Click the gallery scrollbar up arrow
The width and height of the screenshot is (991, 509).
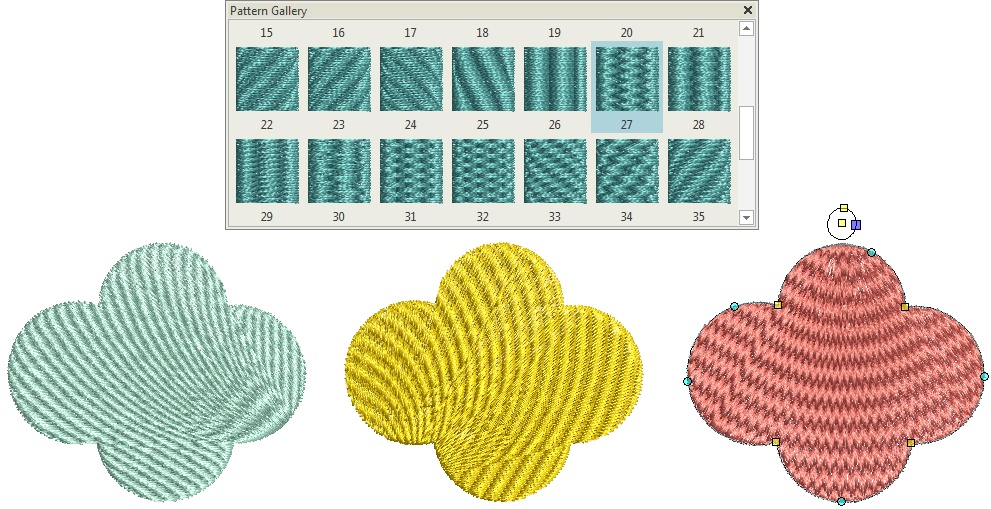pos(746,29)
